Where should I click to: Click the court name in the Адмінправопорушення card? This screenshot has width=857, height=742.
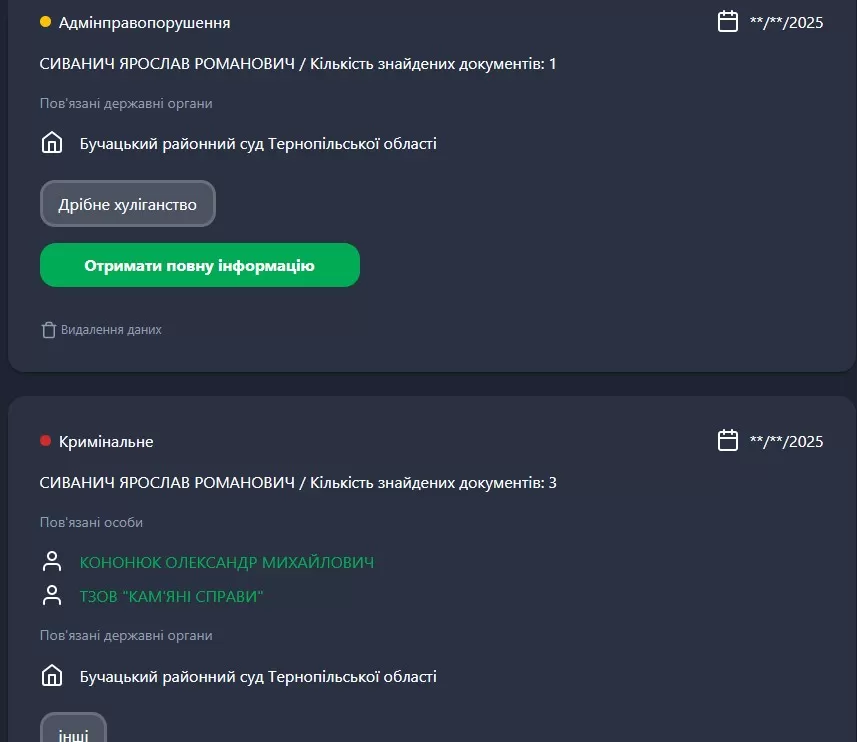click(x=258, y=143)
